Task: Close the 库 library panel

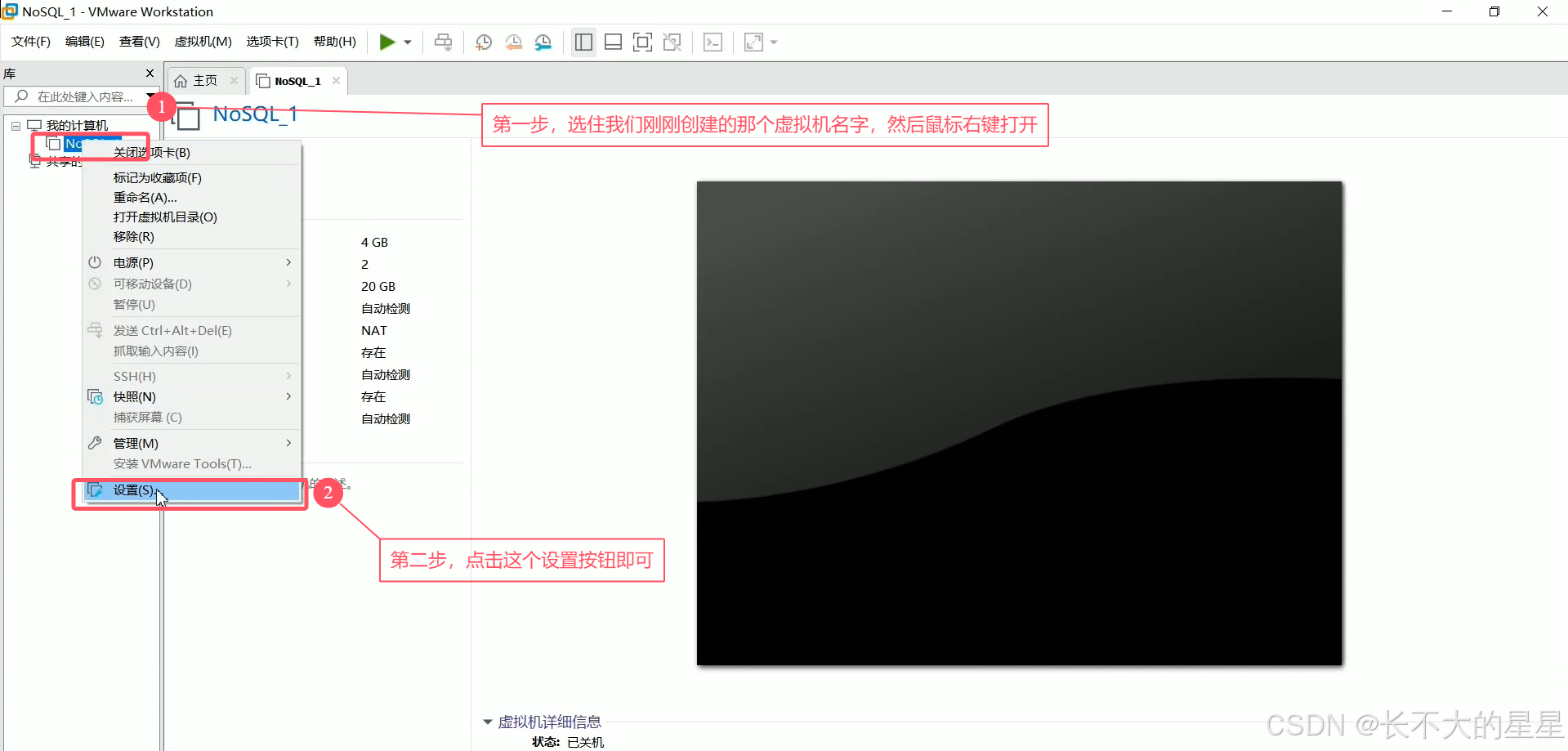Action: point(150,74)
